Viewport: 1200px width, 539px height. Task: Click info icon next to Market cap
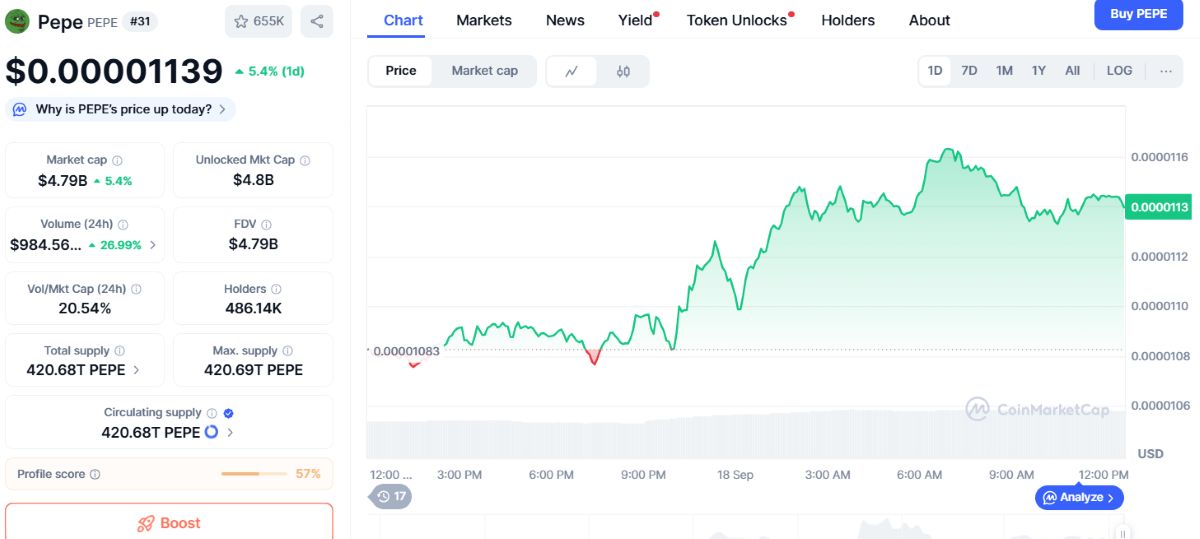coord(117,160)
